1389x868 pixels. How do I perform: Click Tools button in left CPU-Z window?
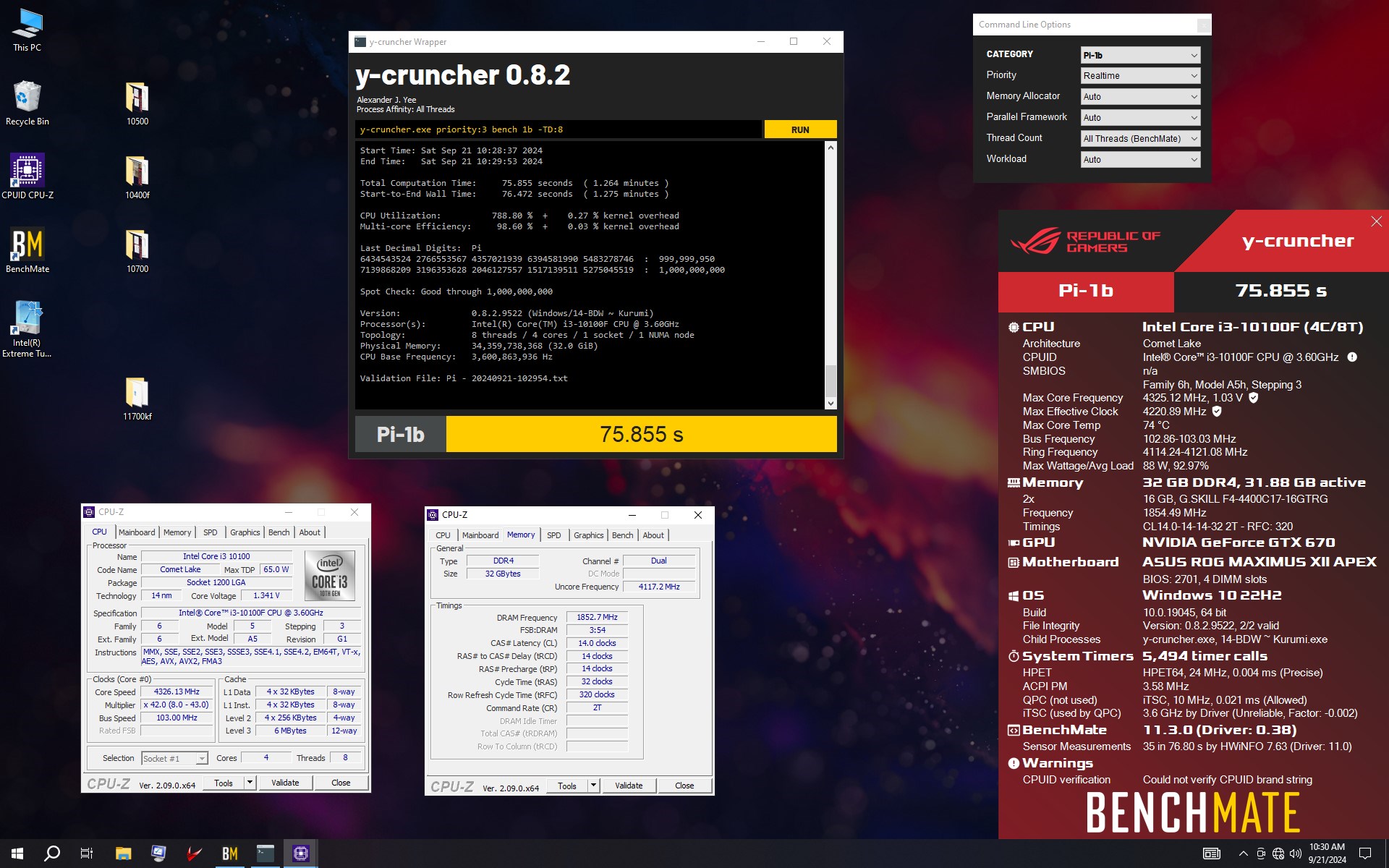224,782
